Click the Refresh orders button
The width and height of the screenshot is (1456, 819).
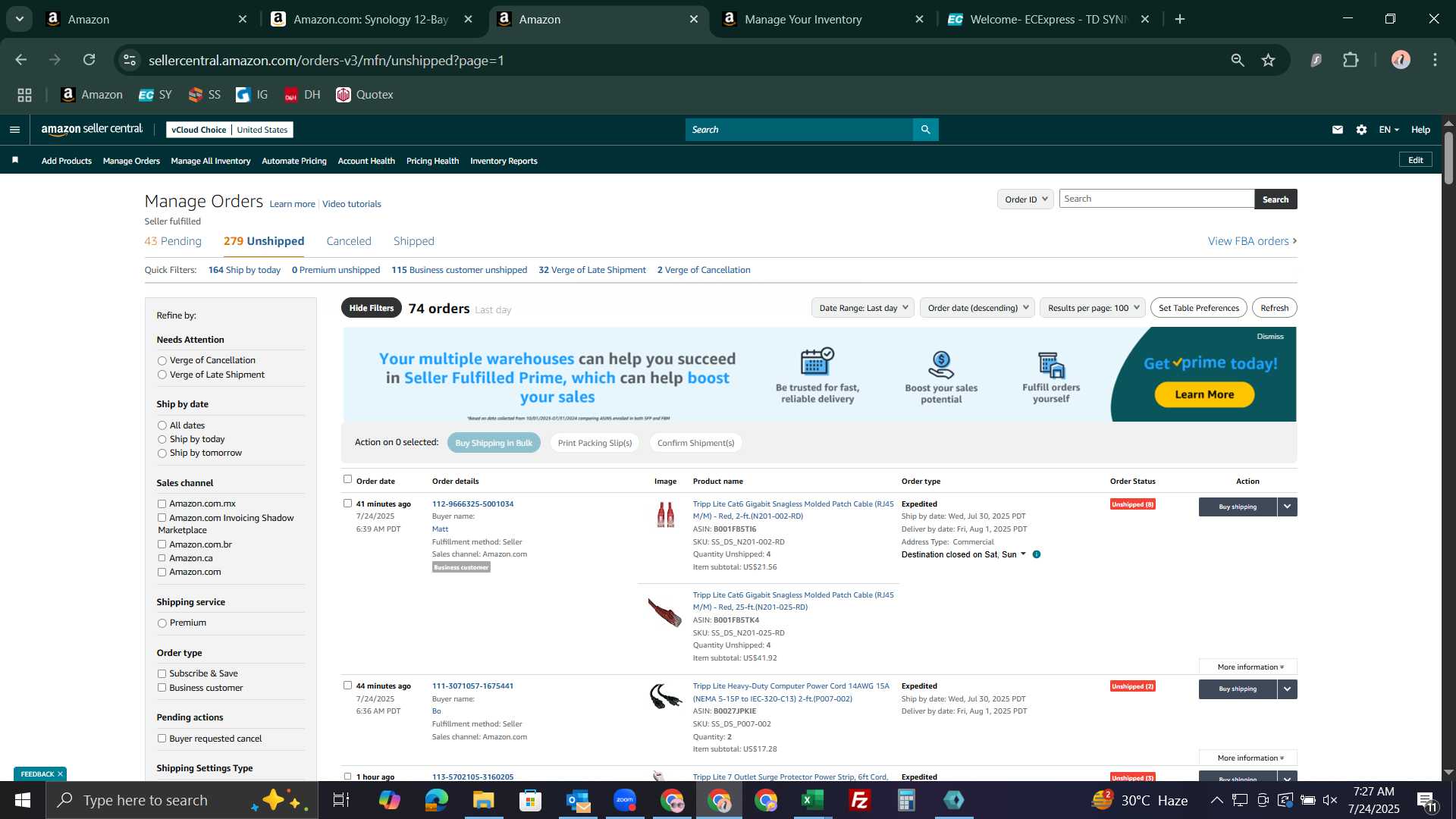1274,308
